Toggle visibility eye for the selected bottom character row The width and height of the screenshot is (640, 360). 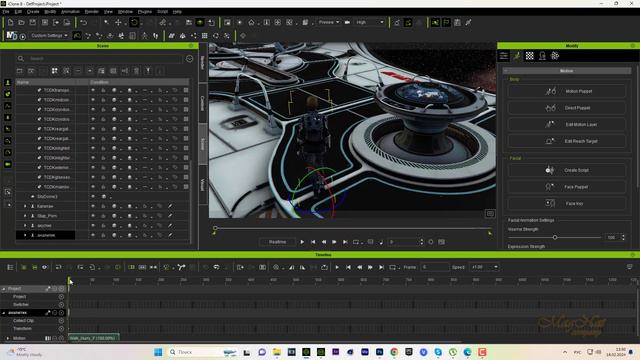93,235
